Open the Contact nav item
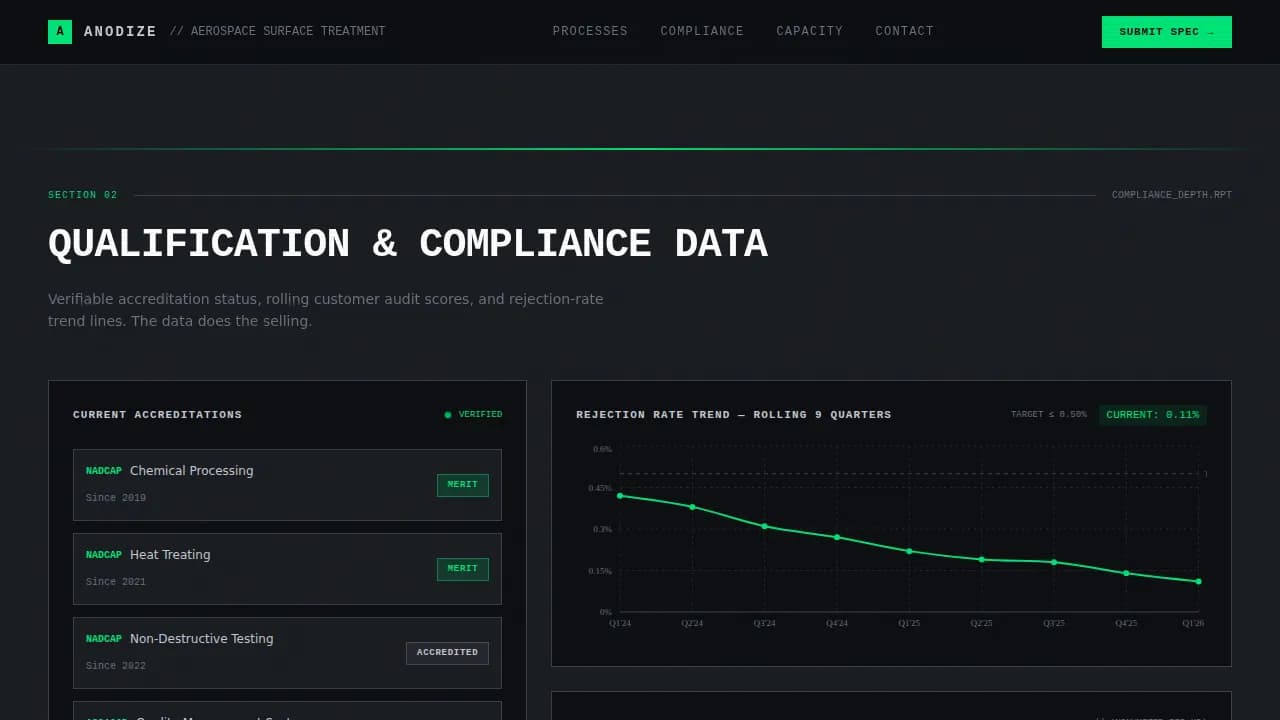This screenshot has height=720, width=1280. pos(904,32)
